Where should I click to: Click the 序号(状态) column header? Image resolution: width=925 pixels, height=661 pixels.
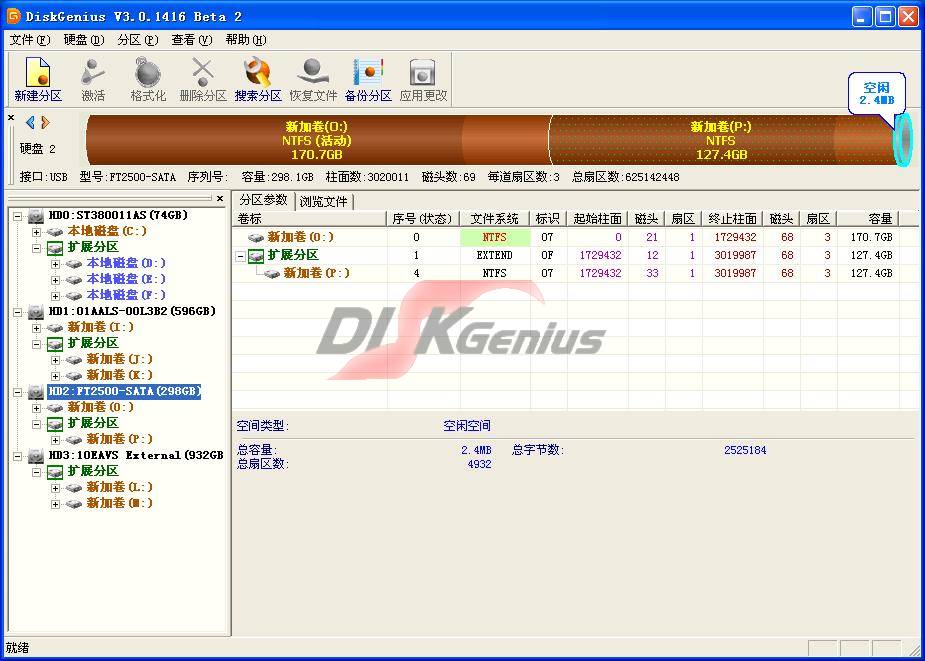(x=423, y=219)
